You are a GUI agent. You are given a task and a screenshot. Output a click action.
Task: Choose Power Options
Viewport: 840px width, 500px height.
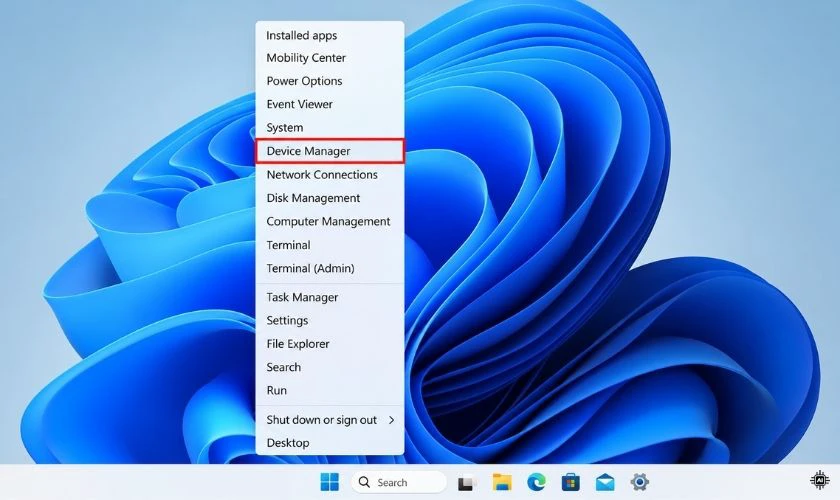(330, 81)
